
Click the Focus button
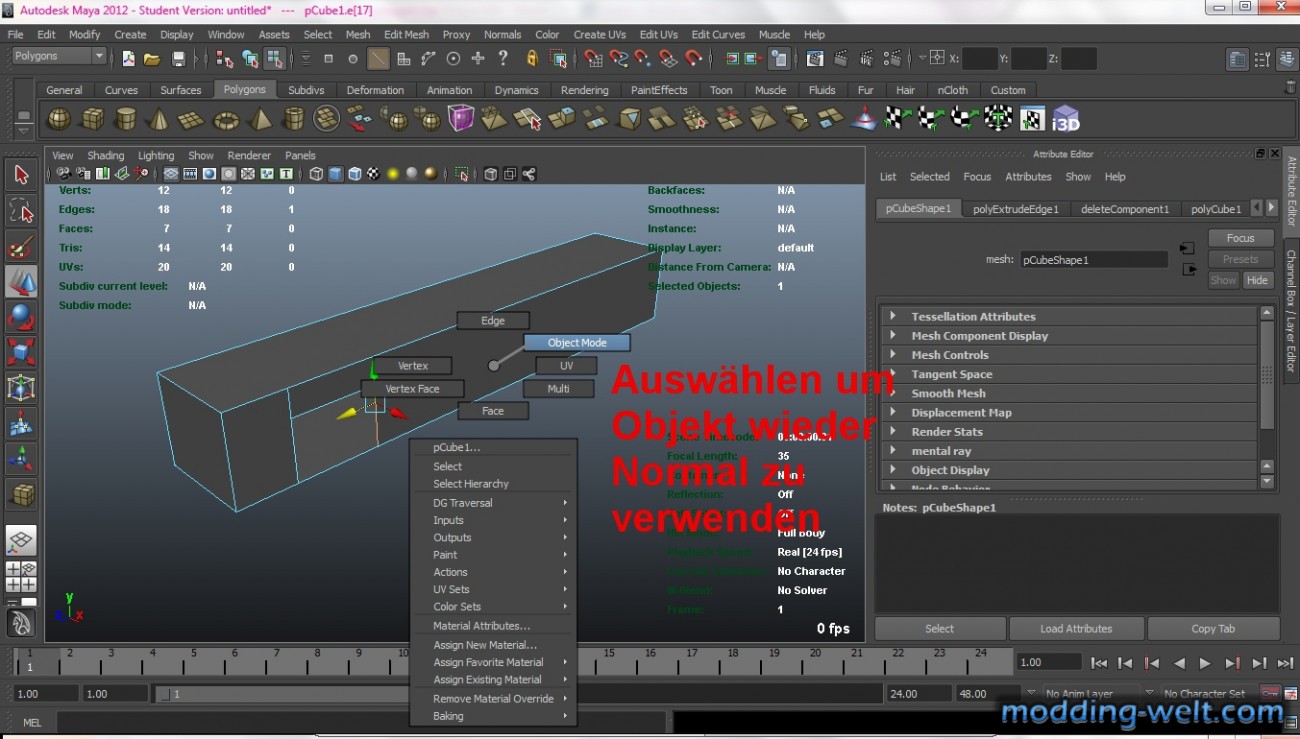[x=1240, y=238]
